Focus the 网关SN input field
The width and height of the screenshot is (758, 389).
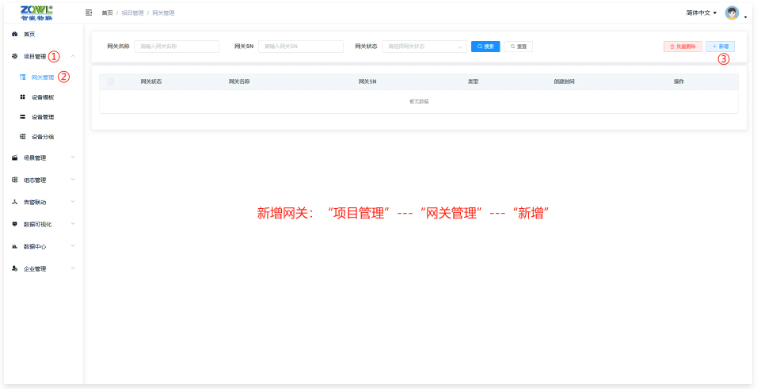(301, 46)
